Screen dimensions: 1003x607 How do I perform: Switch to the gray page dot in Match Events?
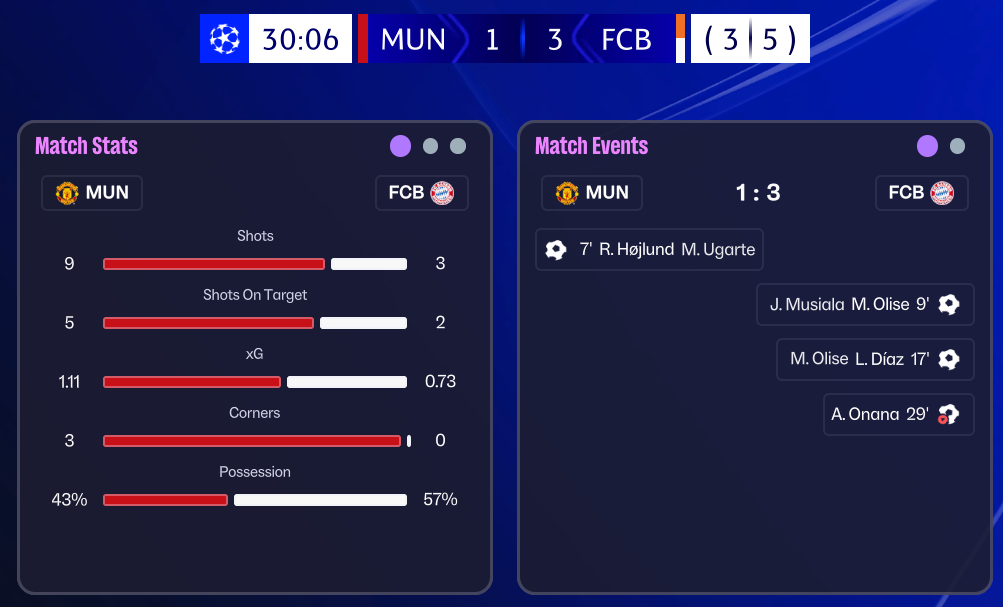957,146
